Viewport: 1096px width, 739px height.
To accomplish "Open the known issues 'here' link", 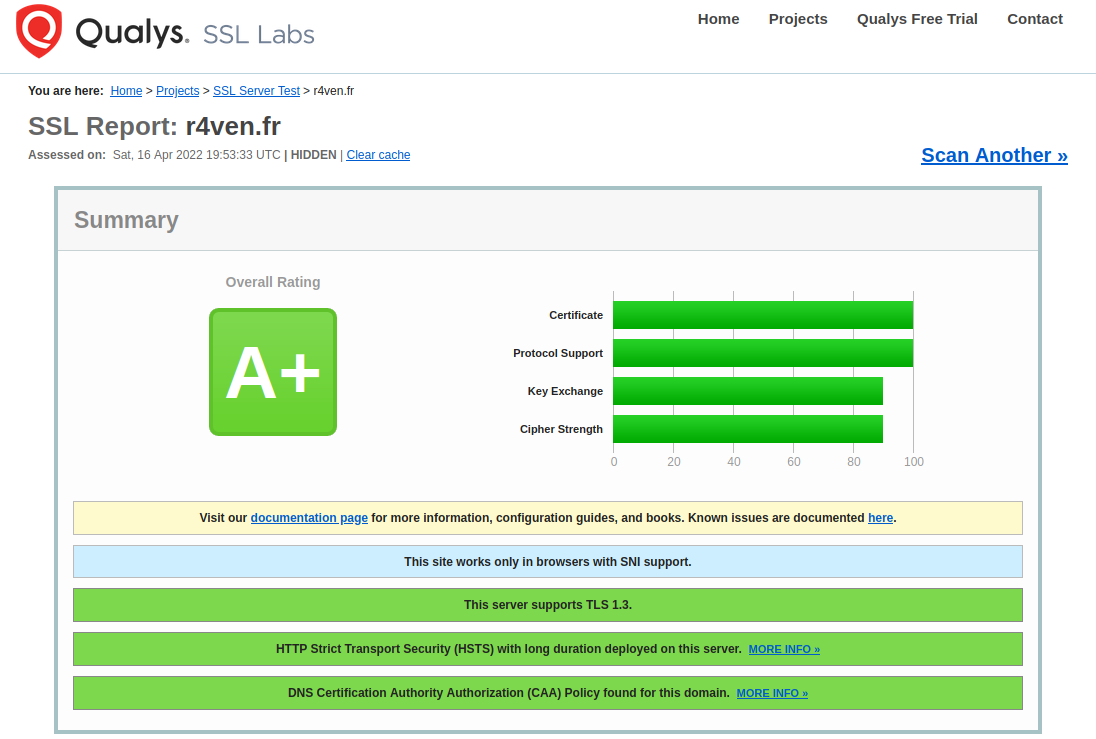I will tap(880, 518).
